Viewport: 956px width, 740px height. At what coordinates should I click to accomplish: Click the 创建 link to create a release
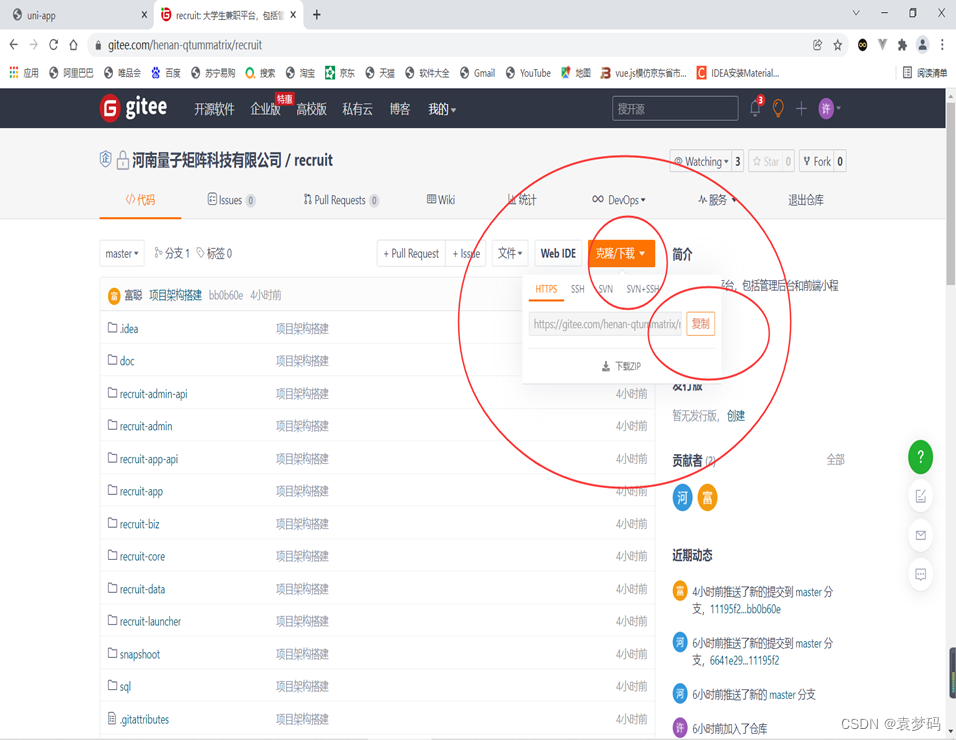pyautogui.click(x=735, y=415)
